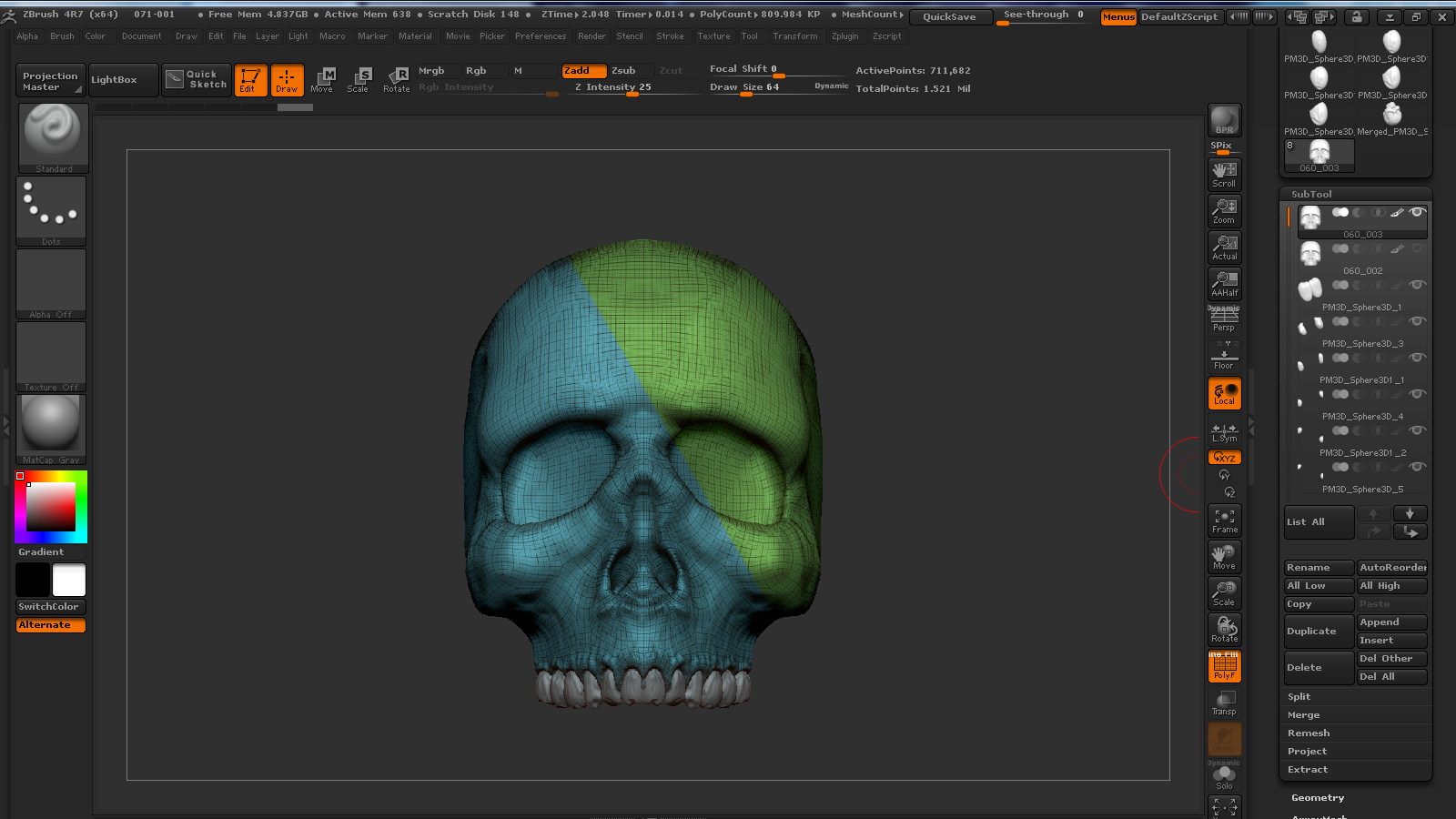Expand the Split section
Image resolution: width=1456 pixels, height=819 pixels.
pos(1299,696)
